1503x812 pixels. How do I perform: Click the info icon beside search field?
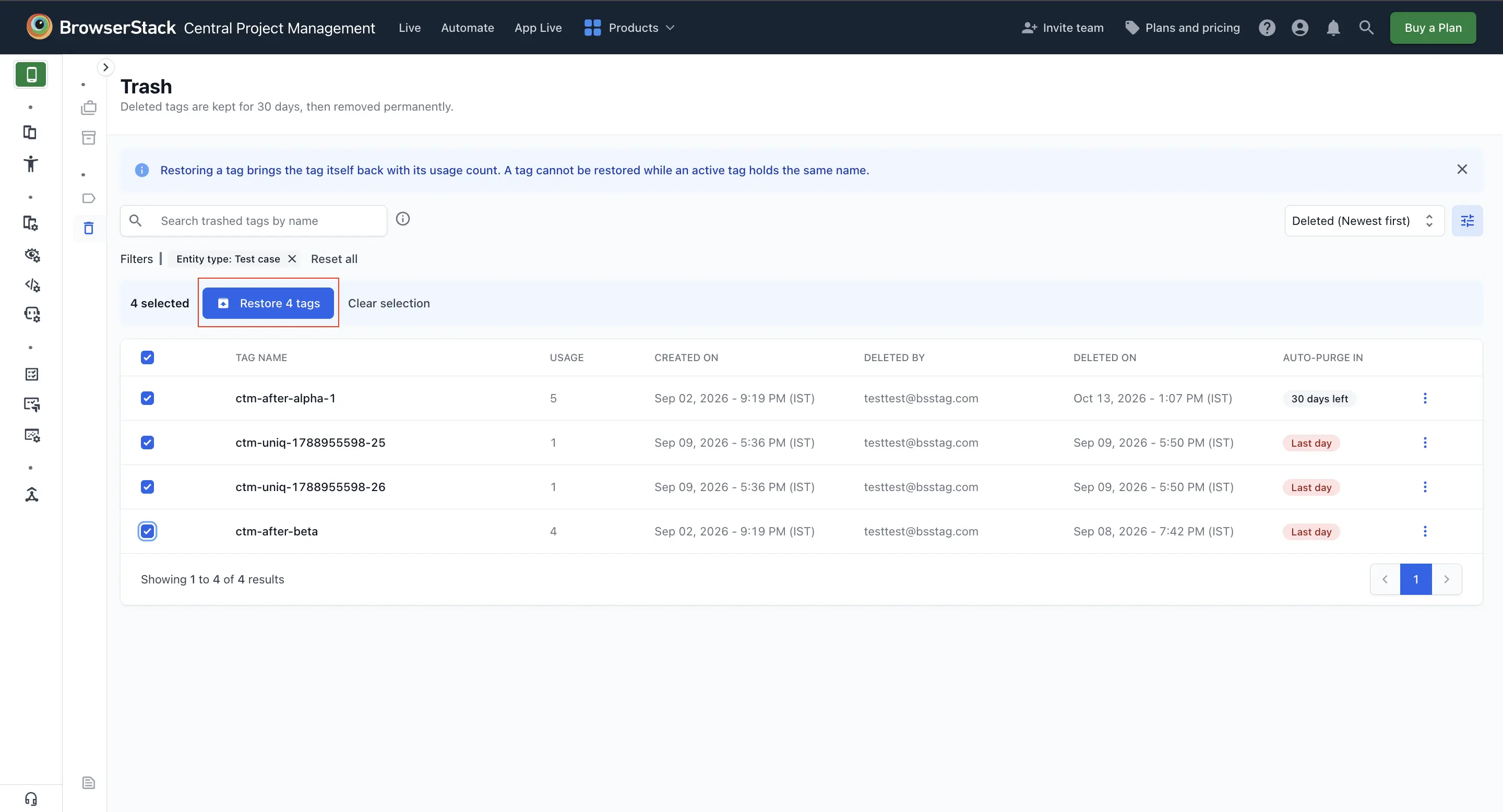(402, 219)
